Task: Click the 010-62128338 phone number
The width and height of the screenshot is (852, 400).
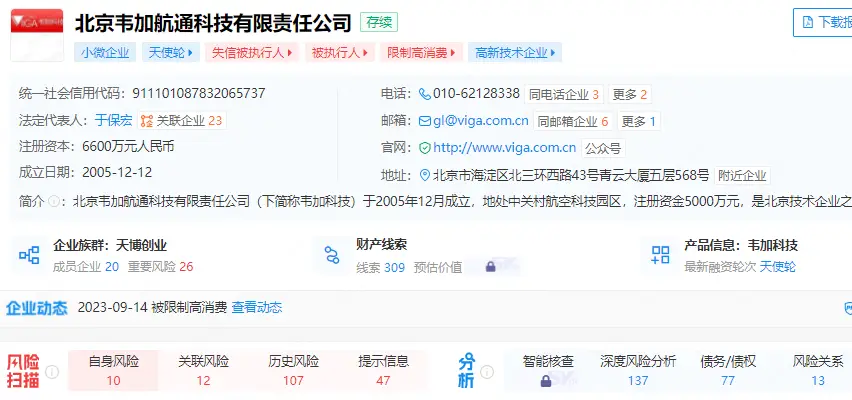Action: tap(476, 93)
